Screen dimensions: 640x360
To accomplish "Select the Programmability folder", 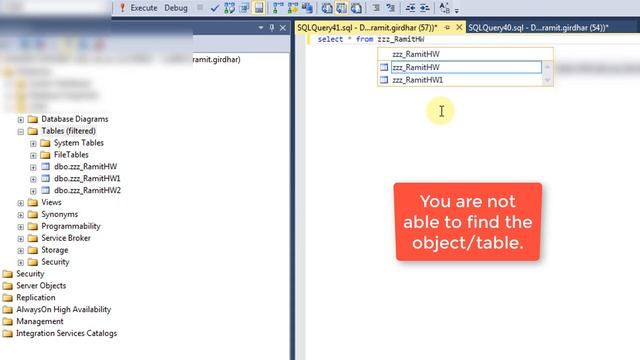I will (71, 226).
